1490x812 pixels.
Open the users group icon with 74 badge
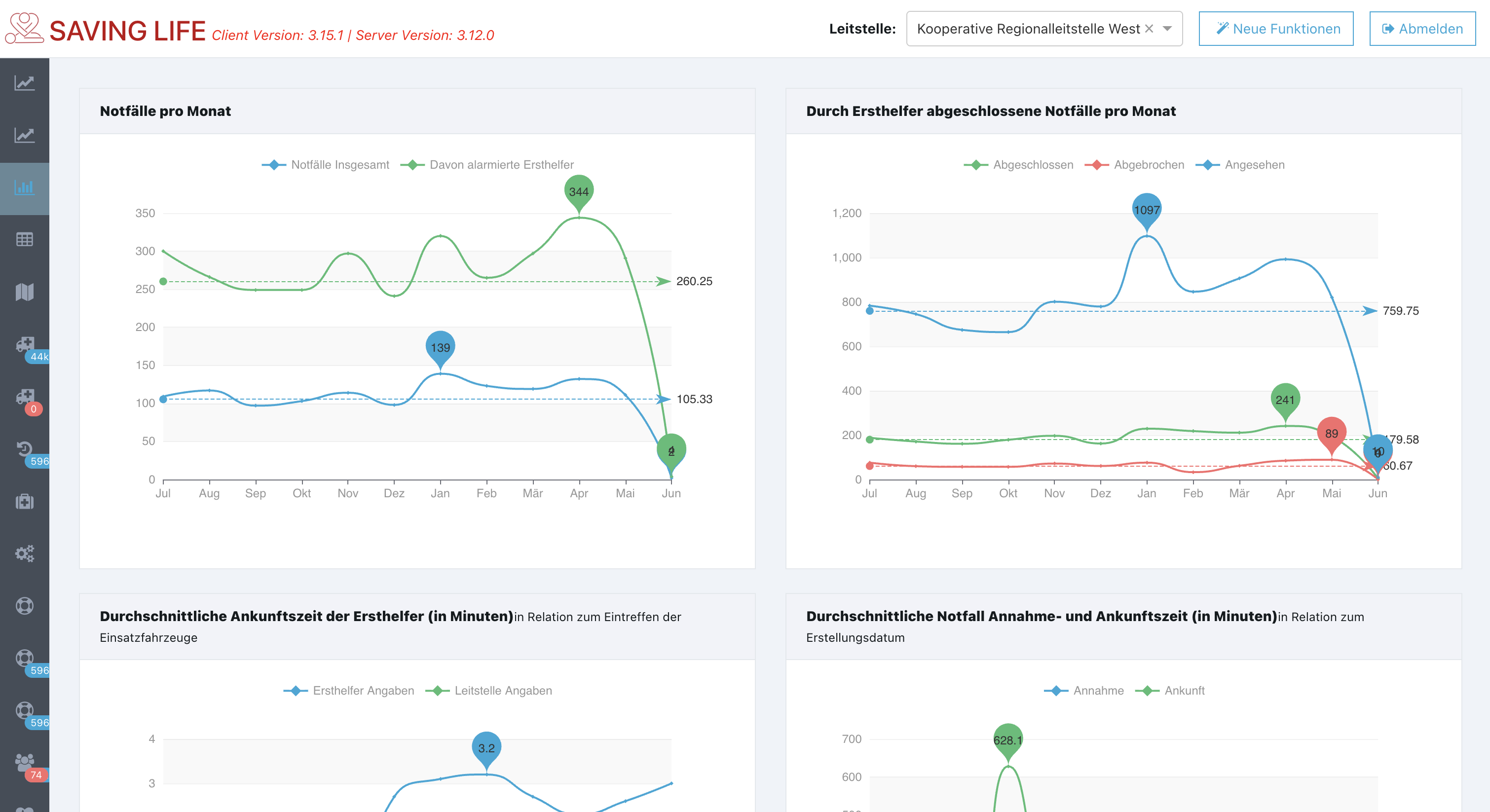tap(24, 762)
